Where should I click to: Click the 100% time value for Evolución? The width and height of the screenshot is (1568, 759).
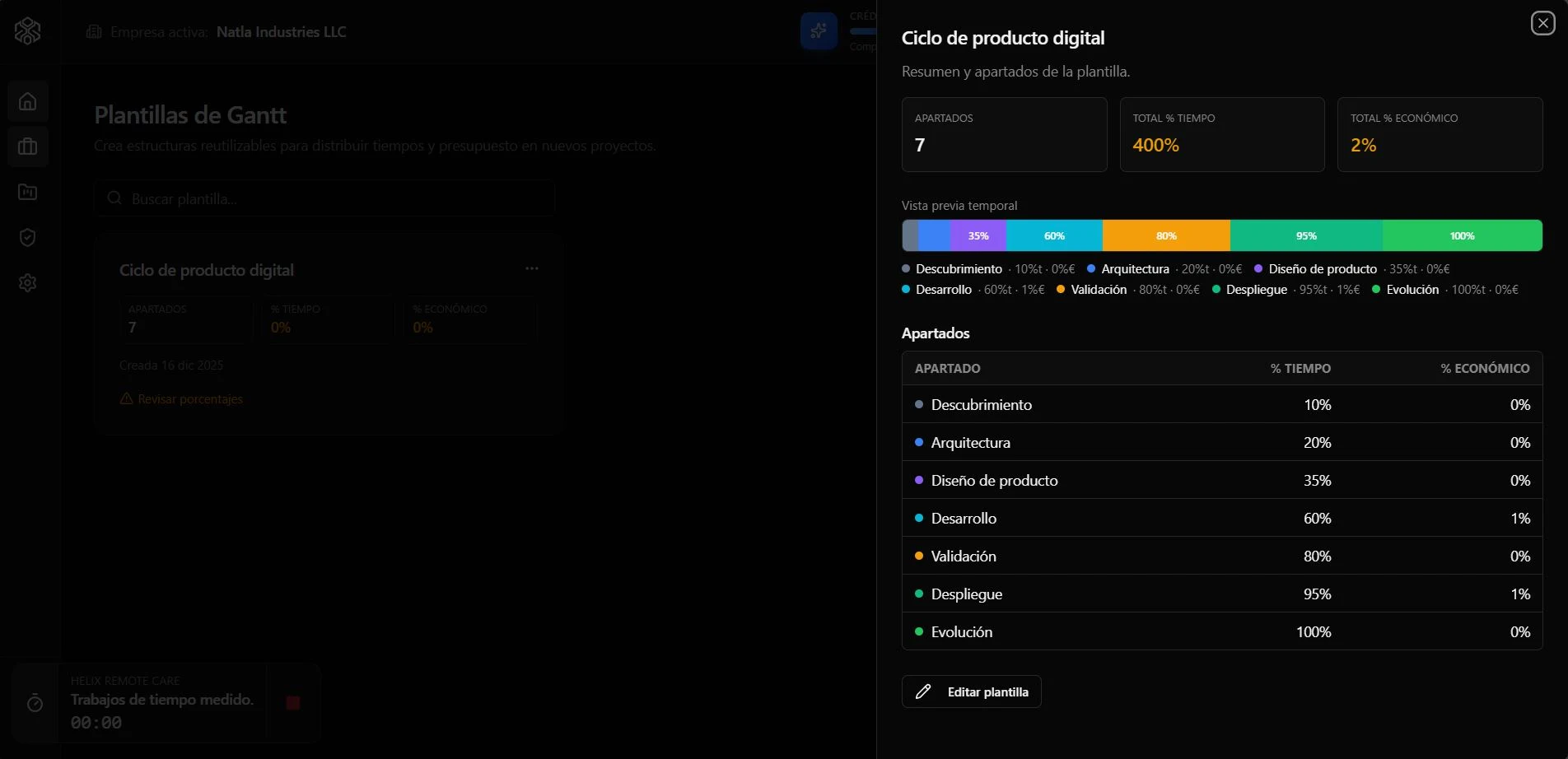[x=1314, y=631]
